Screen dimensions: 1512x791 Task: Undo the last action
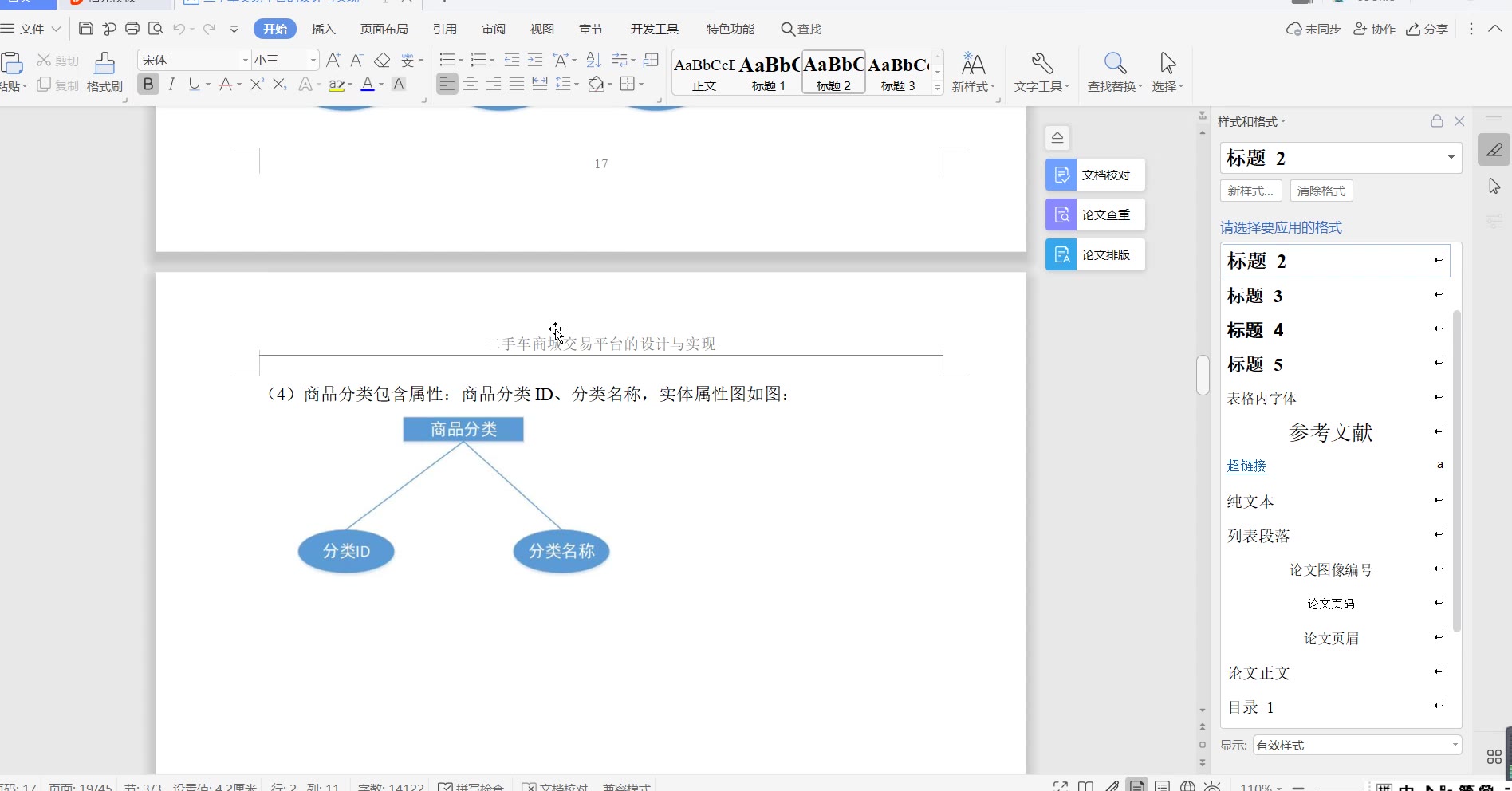tap(179, 29)
